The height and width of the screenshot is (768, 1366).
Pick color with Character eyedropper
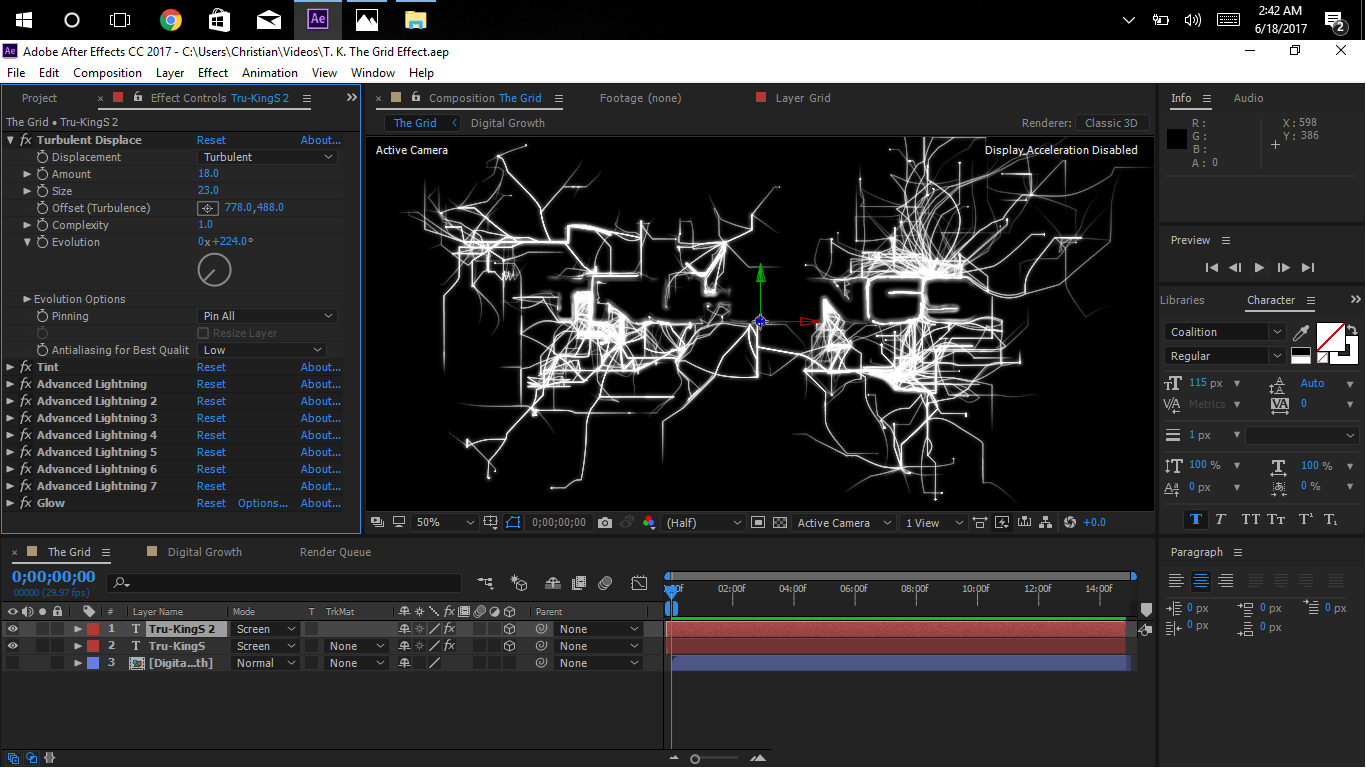pos(1301,333)
